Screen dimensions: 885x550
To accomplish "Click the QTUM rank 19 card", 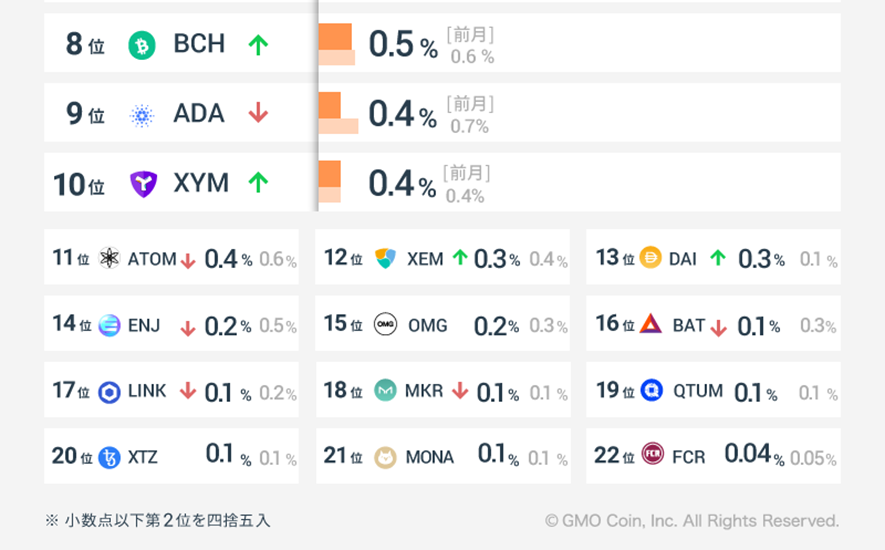I will click(712, 391).
